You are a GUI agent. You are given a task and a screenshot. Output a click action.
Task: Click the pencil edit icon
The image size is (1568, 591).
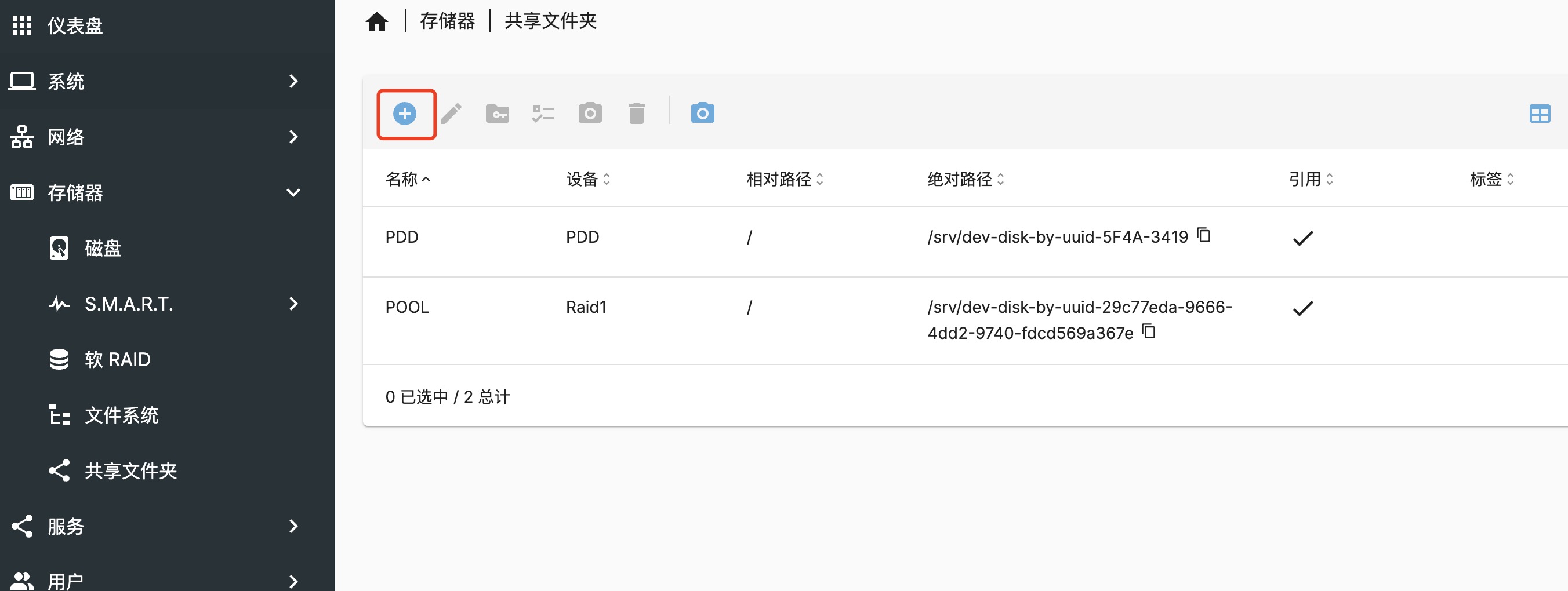coord(451,114)
